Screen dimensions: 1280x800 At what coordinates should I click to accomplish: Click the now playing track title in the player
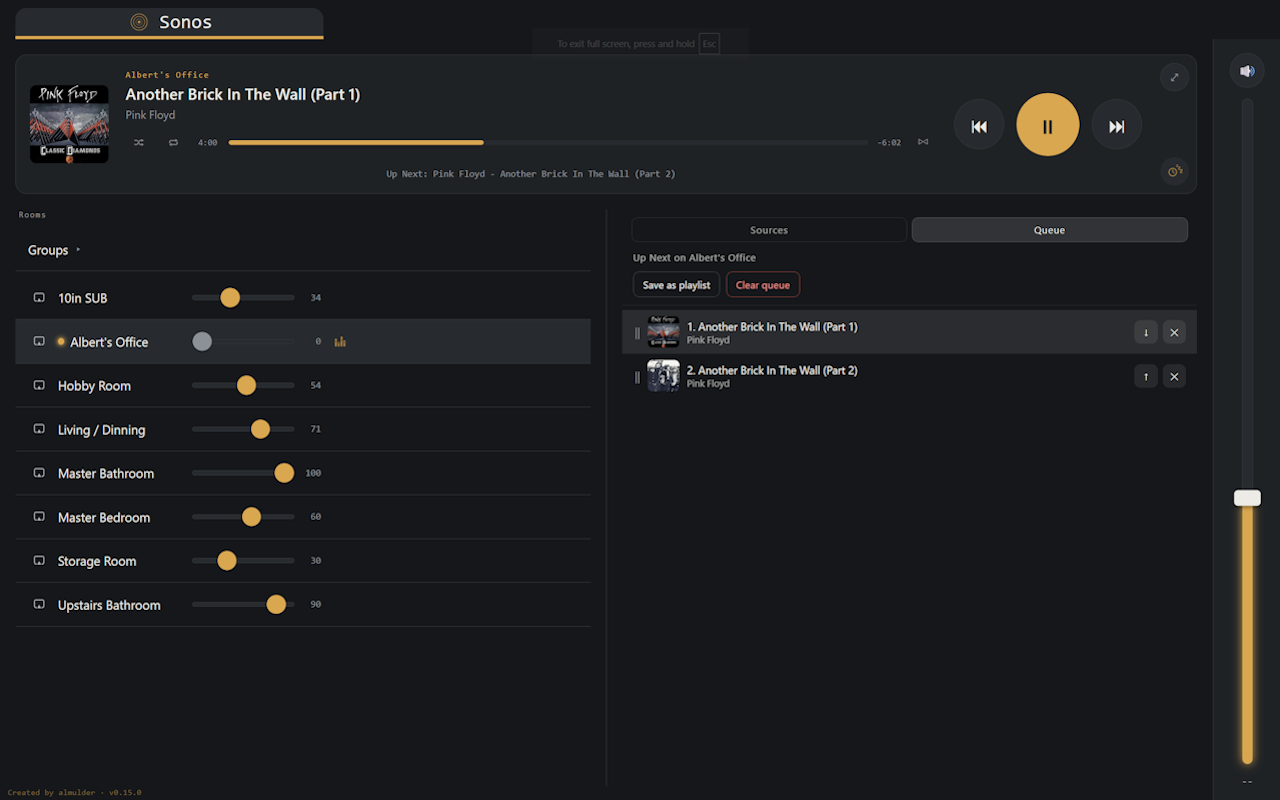(x=243, y=95)
